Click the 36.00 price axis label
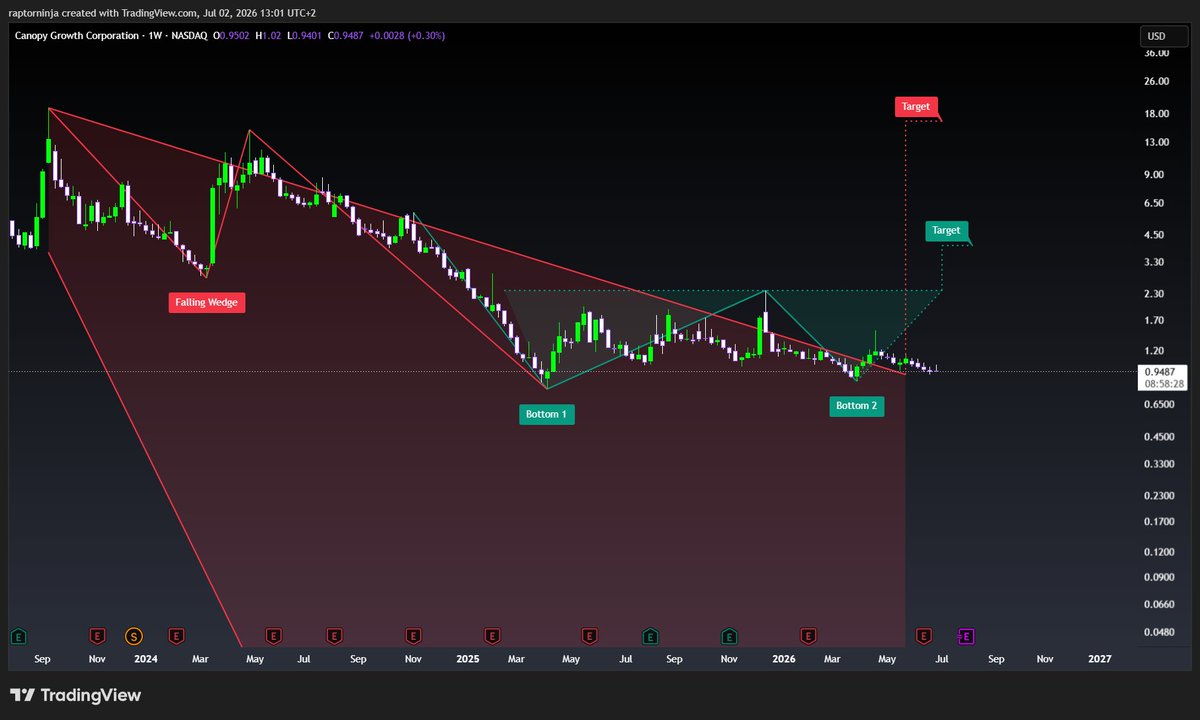 click(x=1157, y=53)
